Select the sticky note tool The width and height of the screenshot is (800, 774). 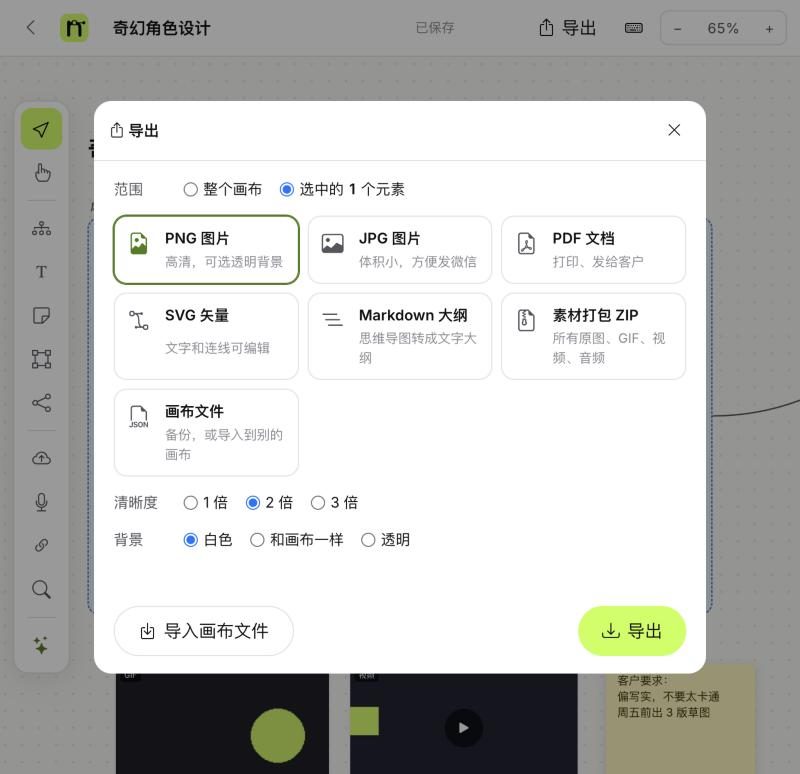[41, 315]
